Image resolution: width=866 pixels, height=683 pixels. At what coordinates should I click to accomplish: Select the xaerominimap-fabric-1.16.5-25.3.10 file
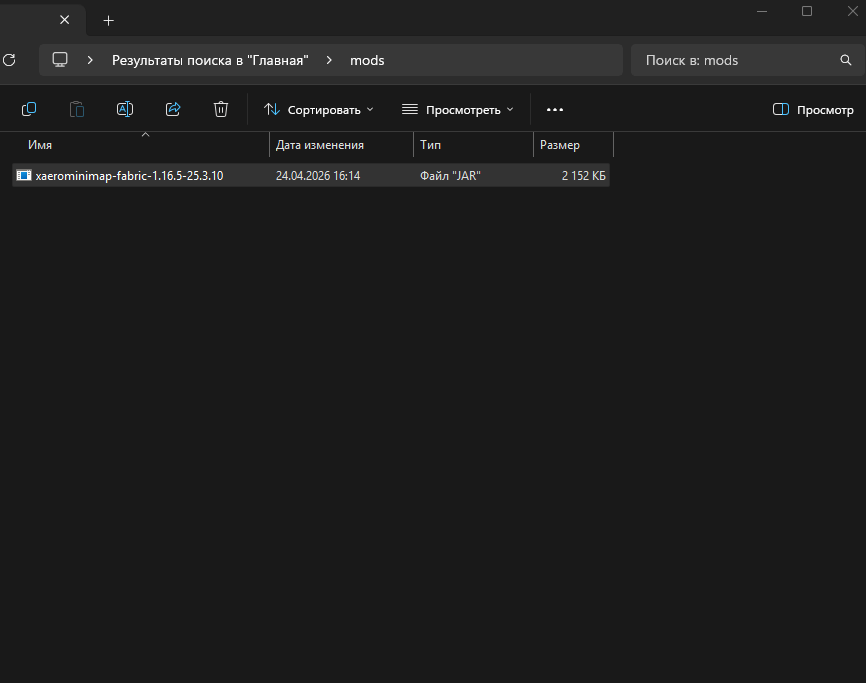pyautogui.click(x=129, y=176)
